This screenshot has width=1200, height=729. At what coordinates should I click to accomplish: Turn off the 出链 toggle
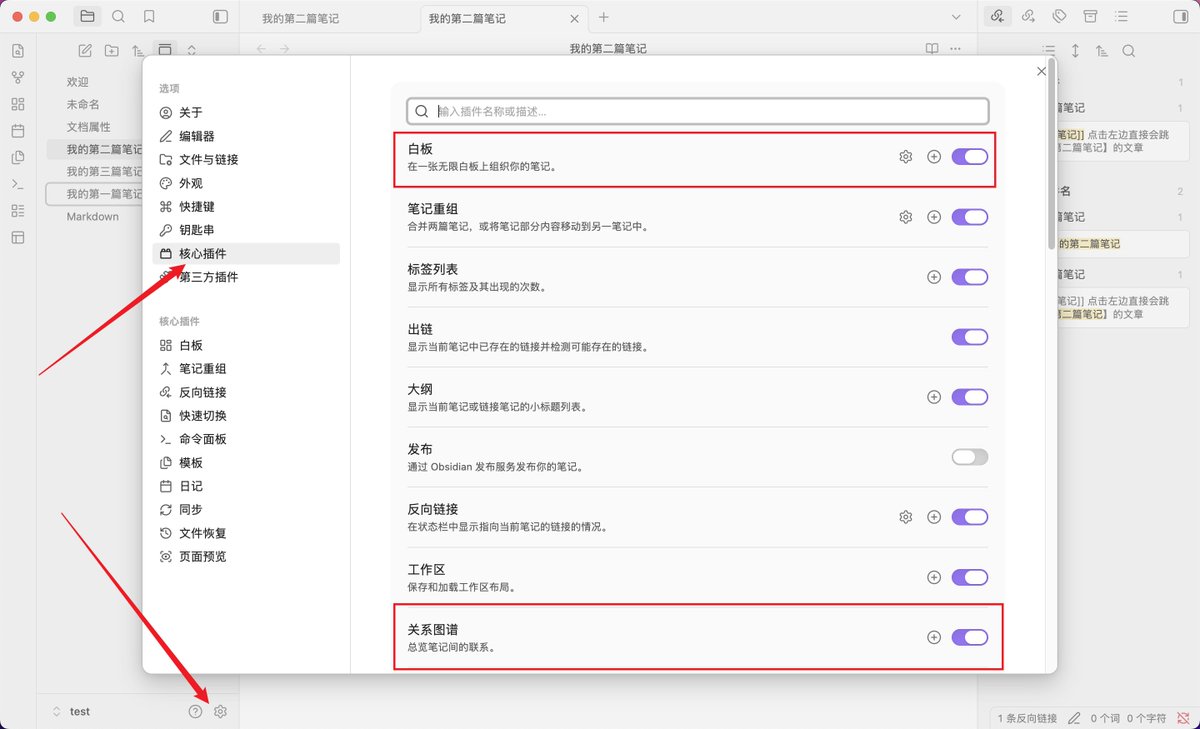(x=969, y=337)
